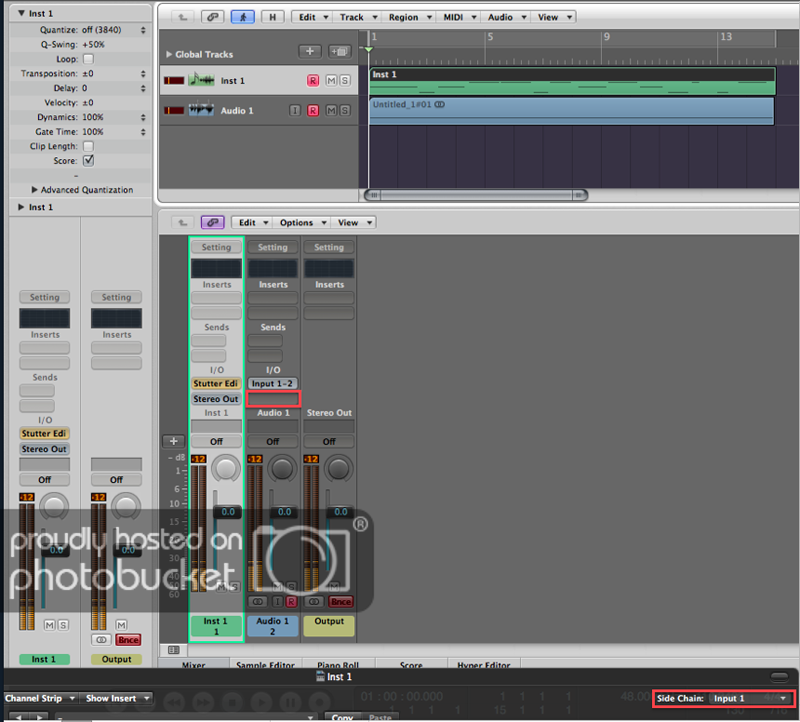Enable the Score checkbox in inspector

tap(88, 160)
